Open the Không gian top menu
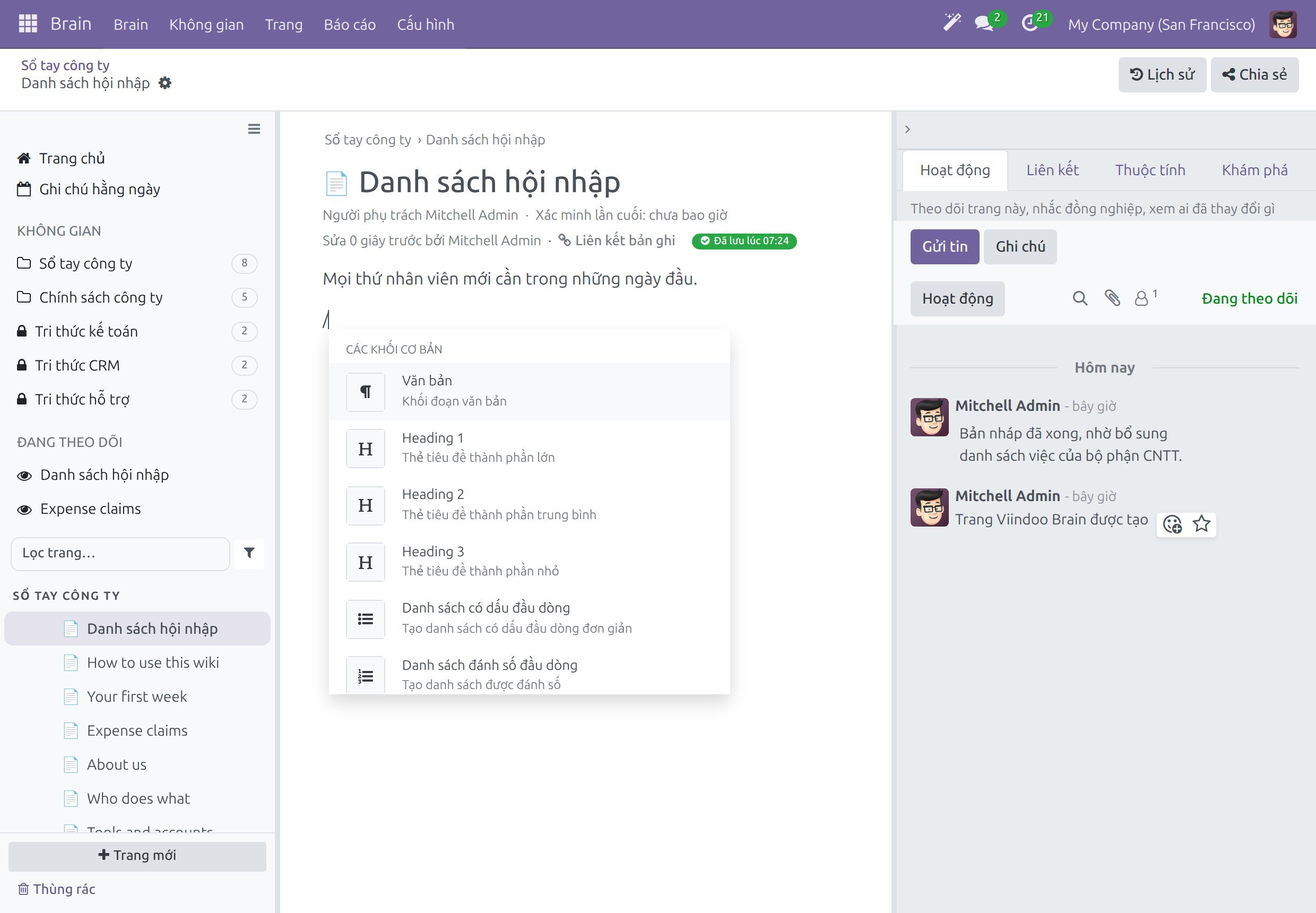 pyautogui.click(x=206, y=24)
